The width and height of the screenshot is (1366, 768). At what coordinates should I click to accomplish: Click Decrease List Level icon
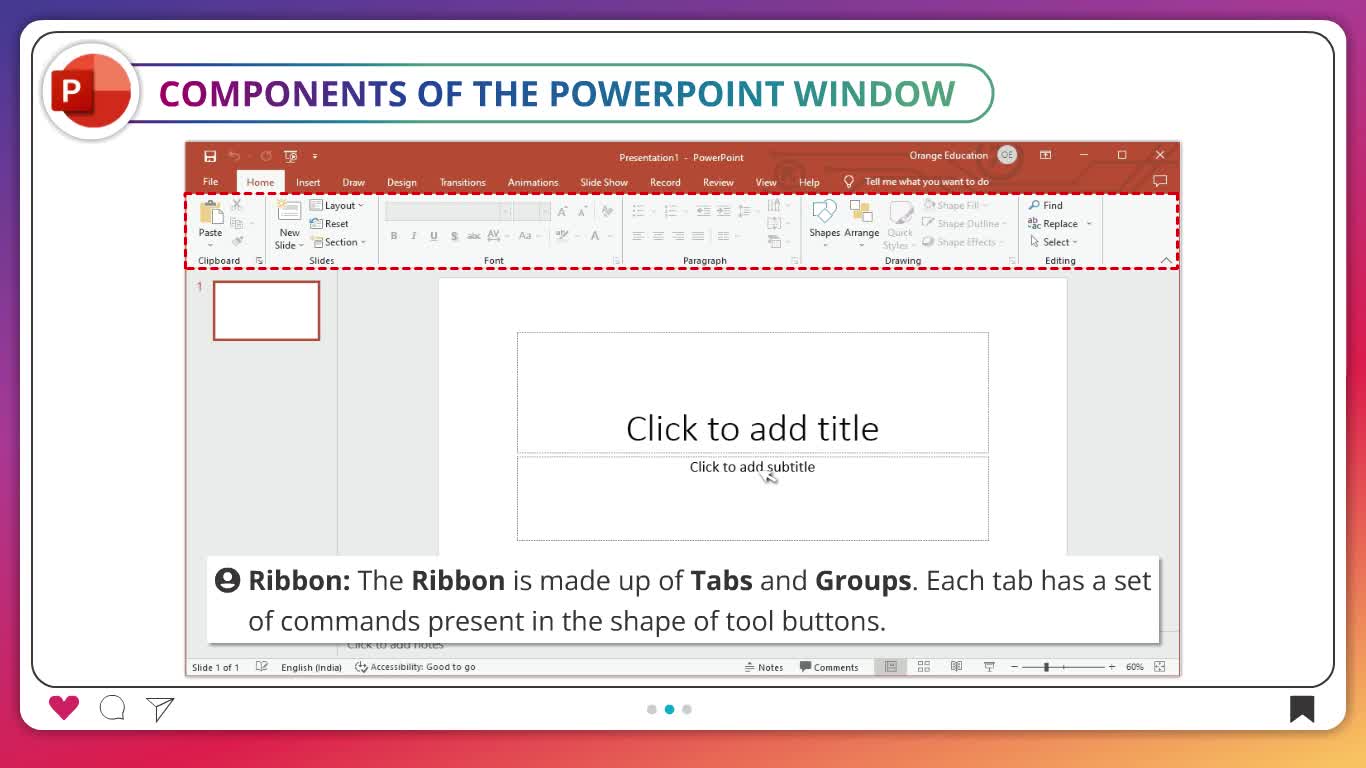click(703, 211)
